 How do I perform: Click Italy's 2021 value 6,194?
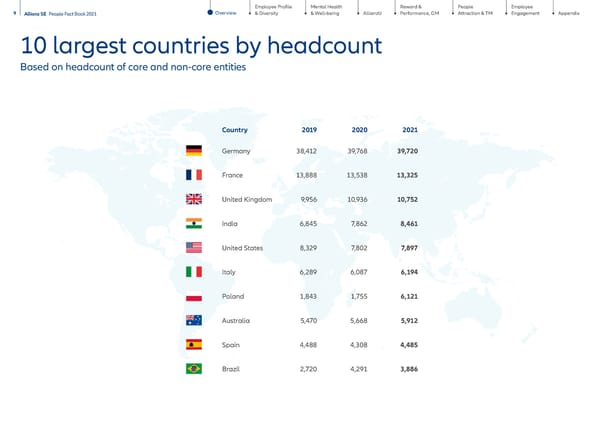pos(409,272)
